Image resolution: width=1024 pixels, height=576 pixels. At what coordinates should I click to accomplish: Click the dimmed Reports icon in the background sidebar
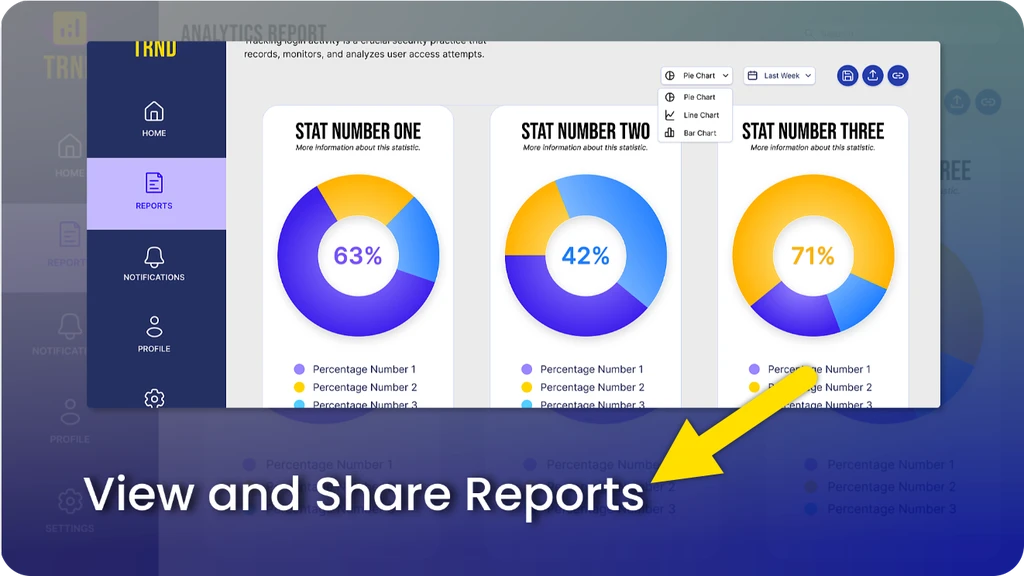point(69,234)
